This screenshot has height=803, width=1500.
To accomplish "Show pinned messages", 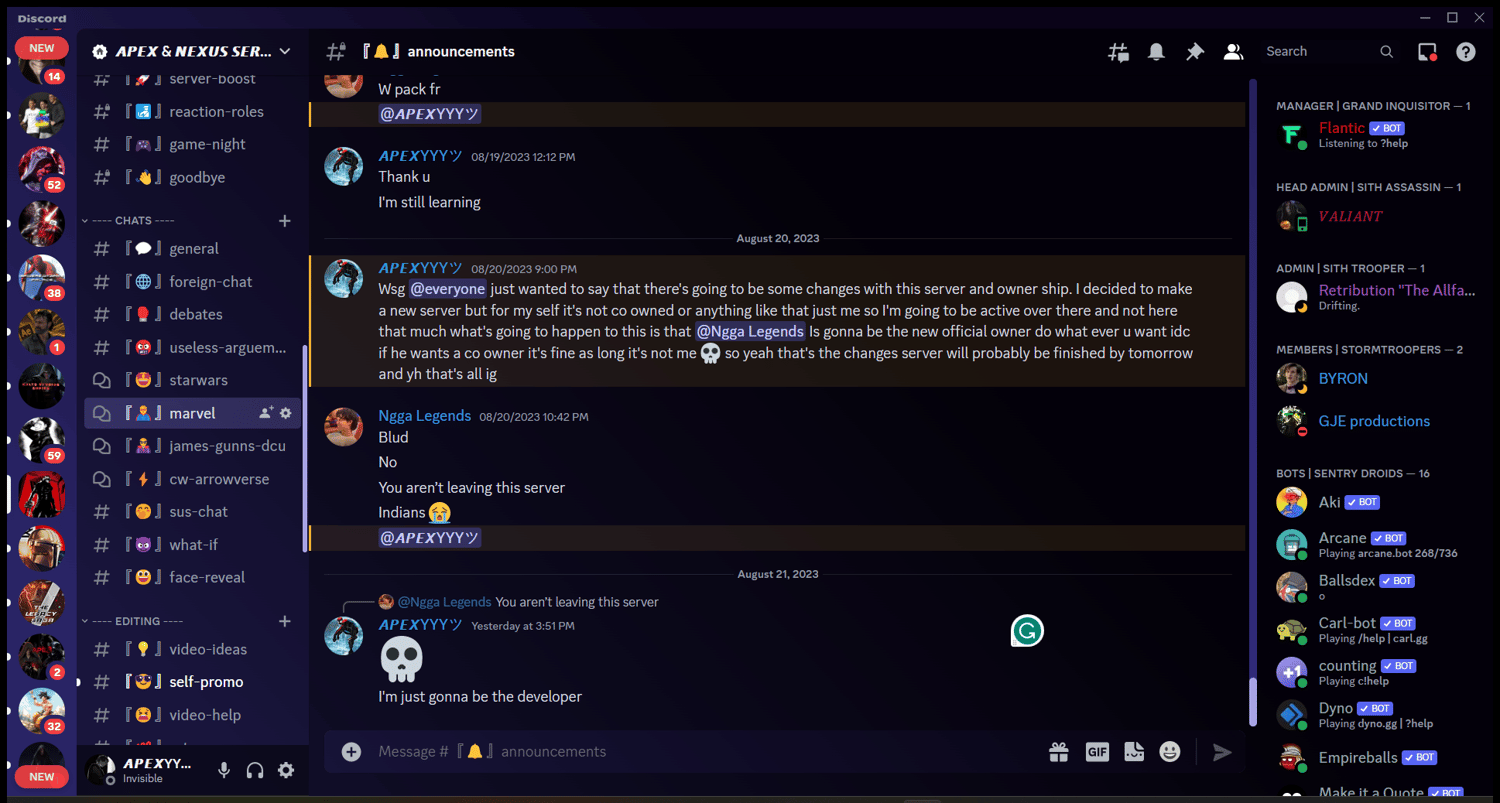I will tap(1195, 52).
